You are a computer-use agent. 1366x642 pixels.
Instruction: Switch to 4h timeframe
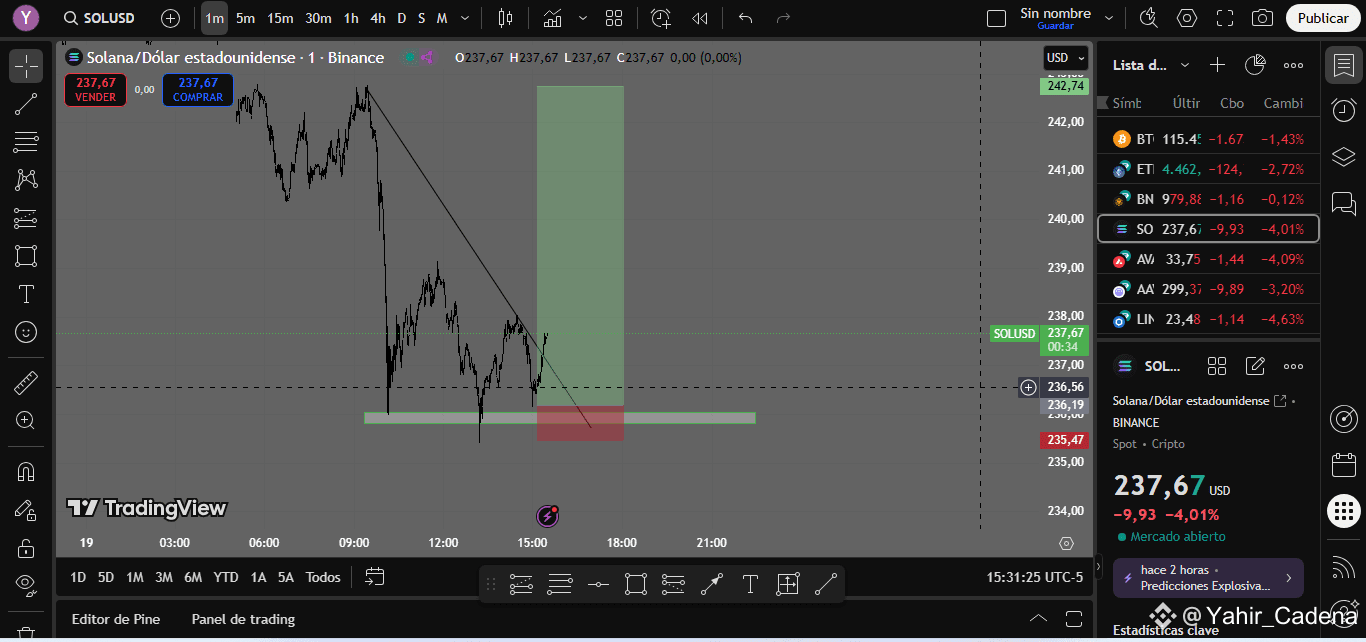coord(378,18)
